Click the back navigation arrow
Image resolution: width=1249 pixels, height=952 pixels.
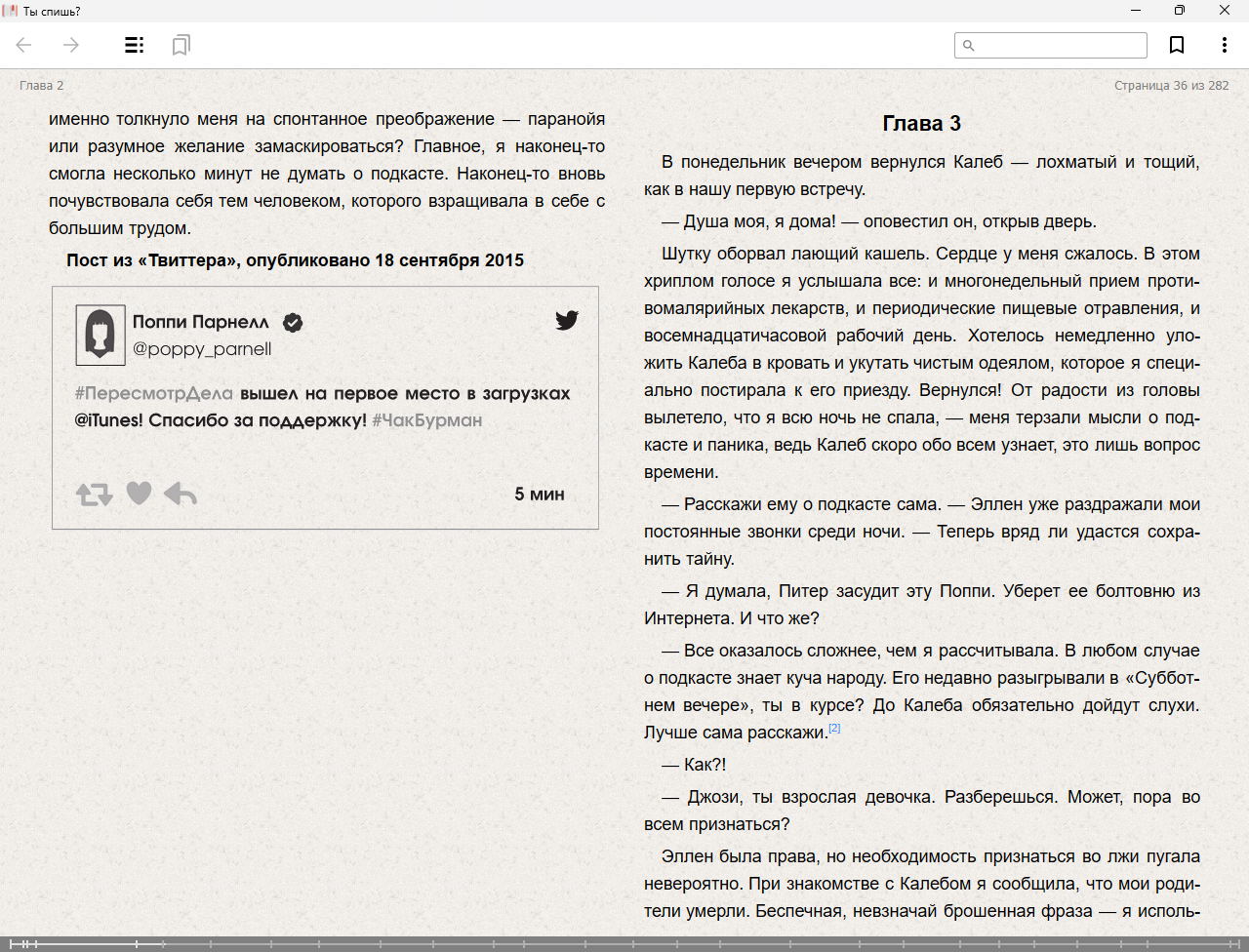click(x=24, y=45)
